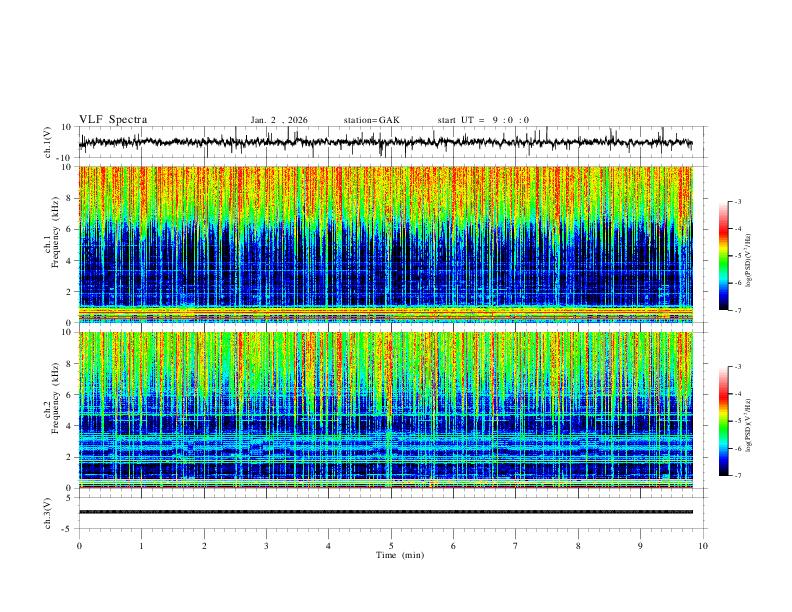
Task: Click the "station=GAK" label
Action: pyautogui.click(x=371, y=120)
